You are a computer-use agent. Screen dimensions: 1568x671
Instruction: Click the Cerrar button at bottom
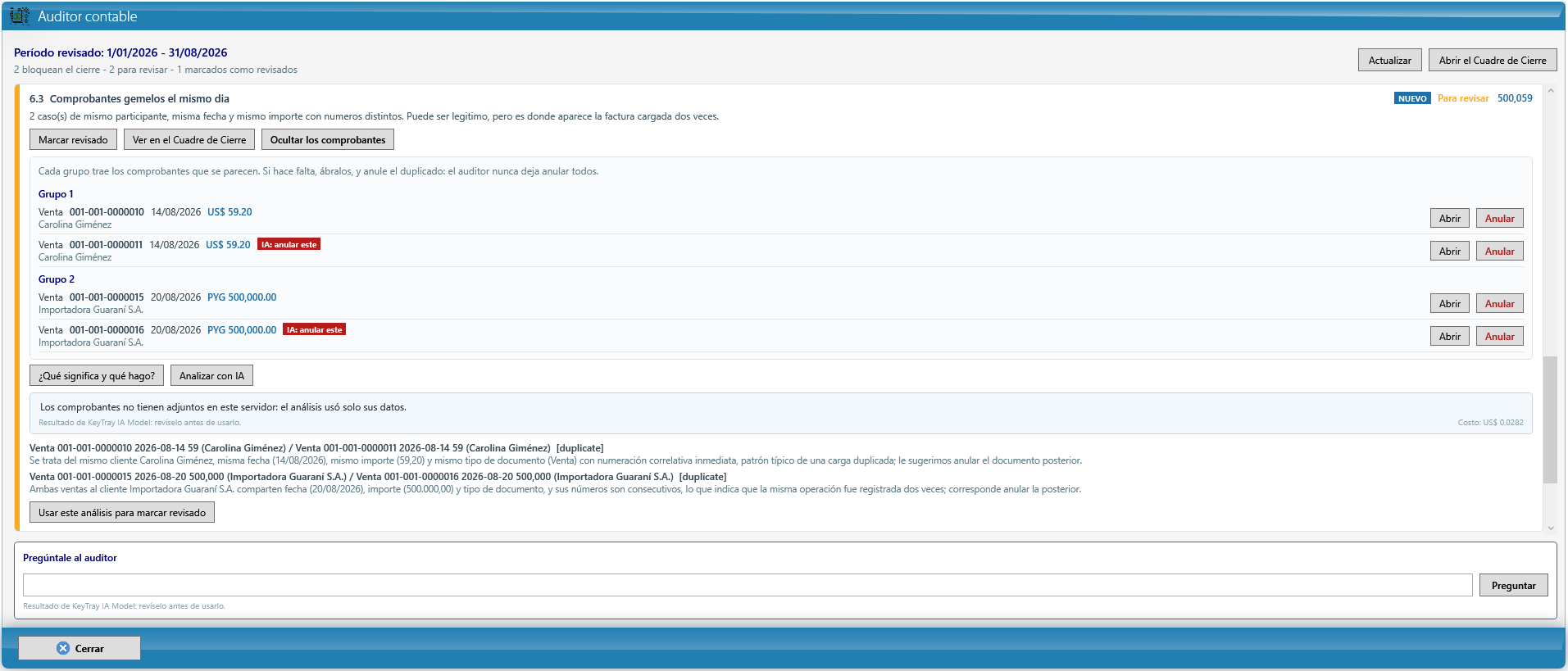coord(80,648)
